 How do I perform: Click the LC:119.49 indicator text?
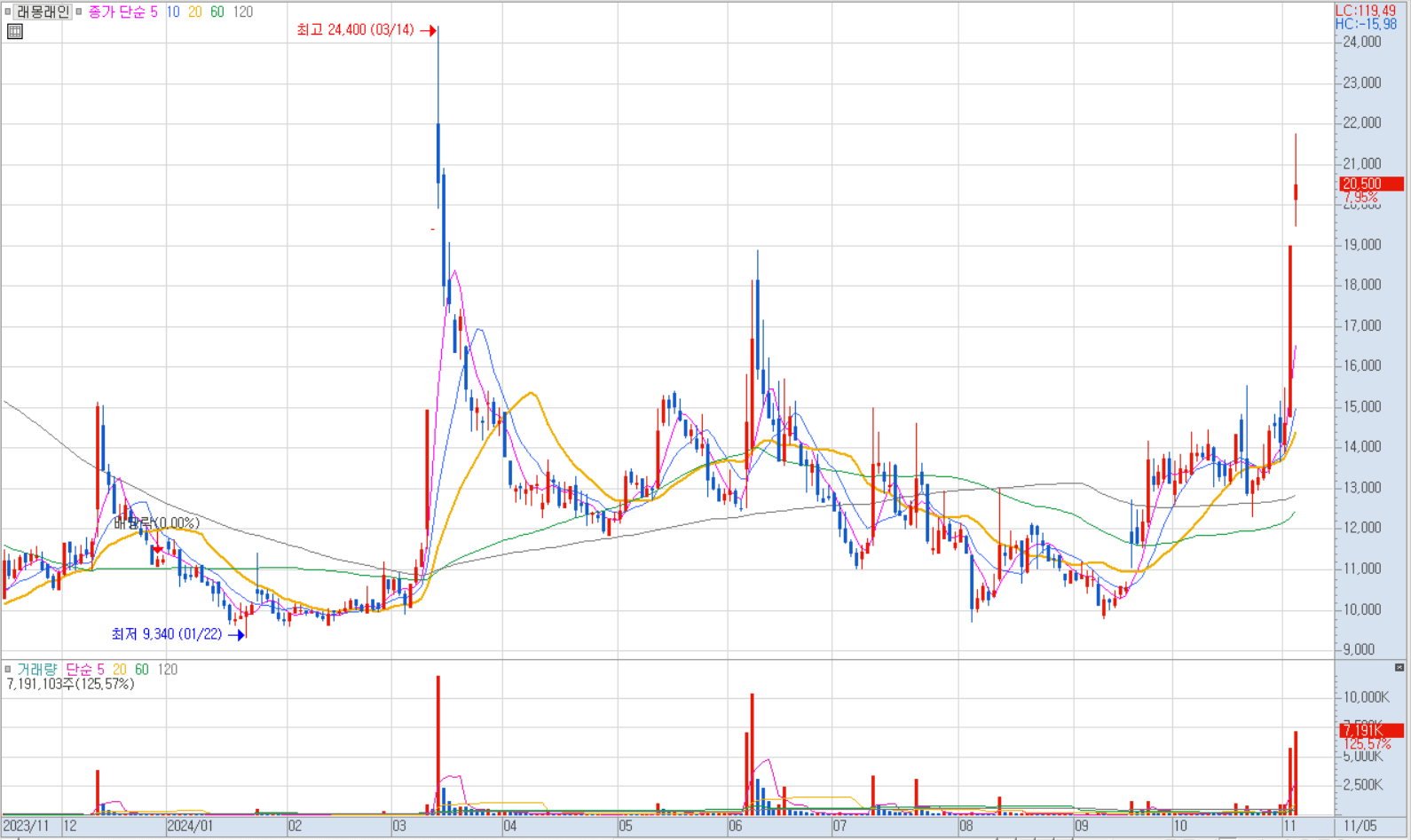[x=1366, y=11]
